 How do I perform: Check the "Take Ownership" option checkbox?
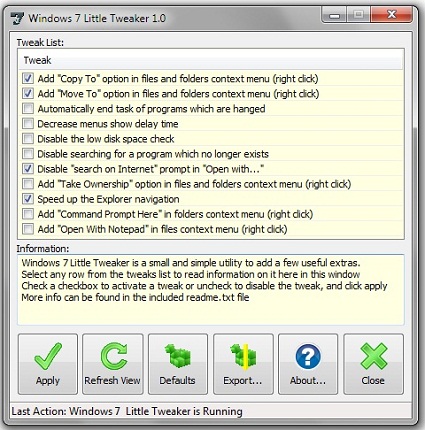pos(28,184)
